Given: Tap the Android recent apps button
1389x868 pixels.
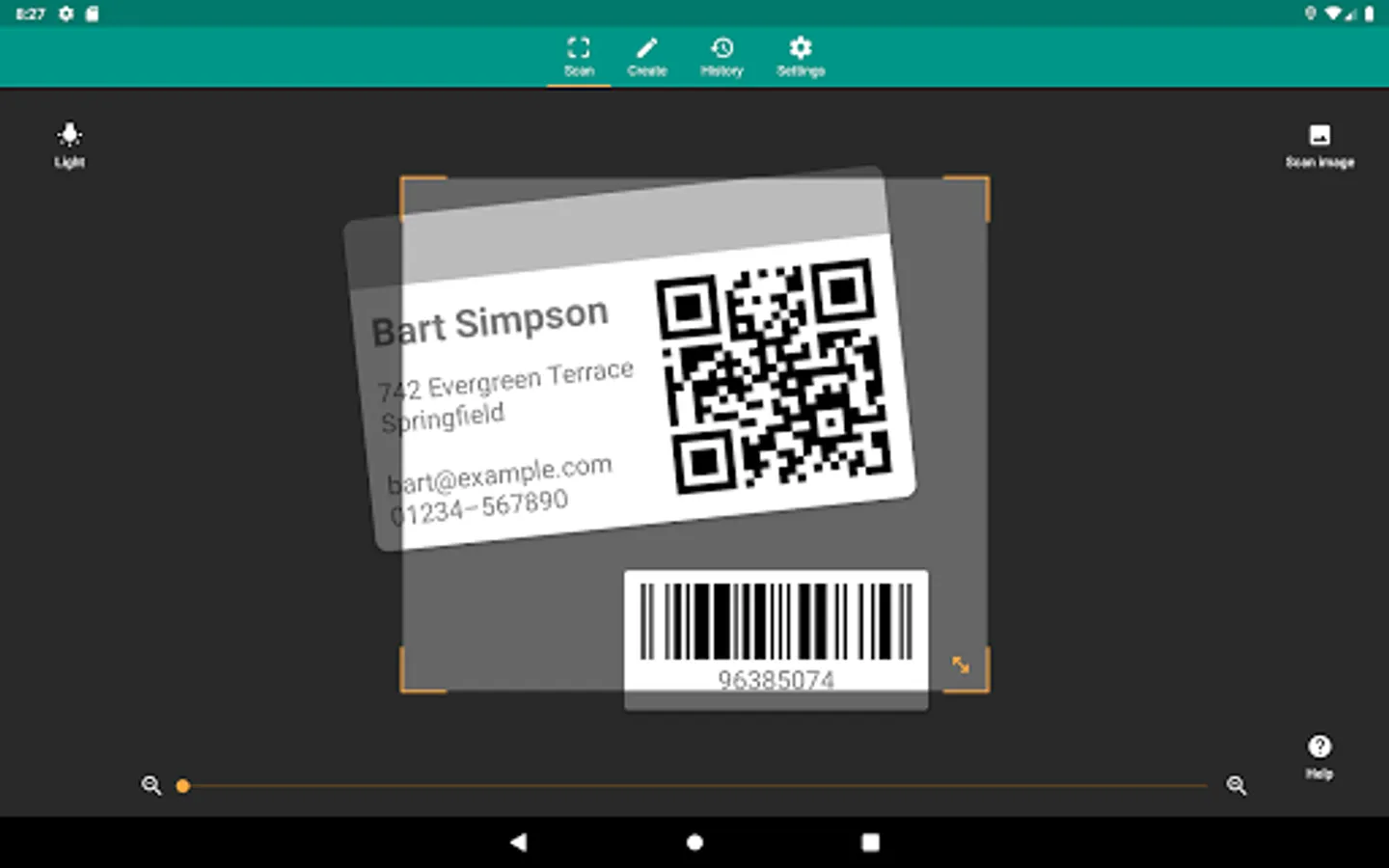Looking at the screenshot, I should [870, 842].
